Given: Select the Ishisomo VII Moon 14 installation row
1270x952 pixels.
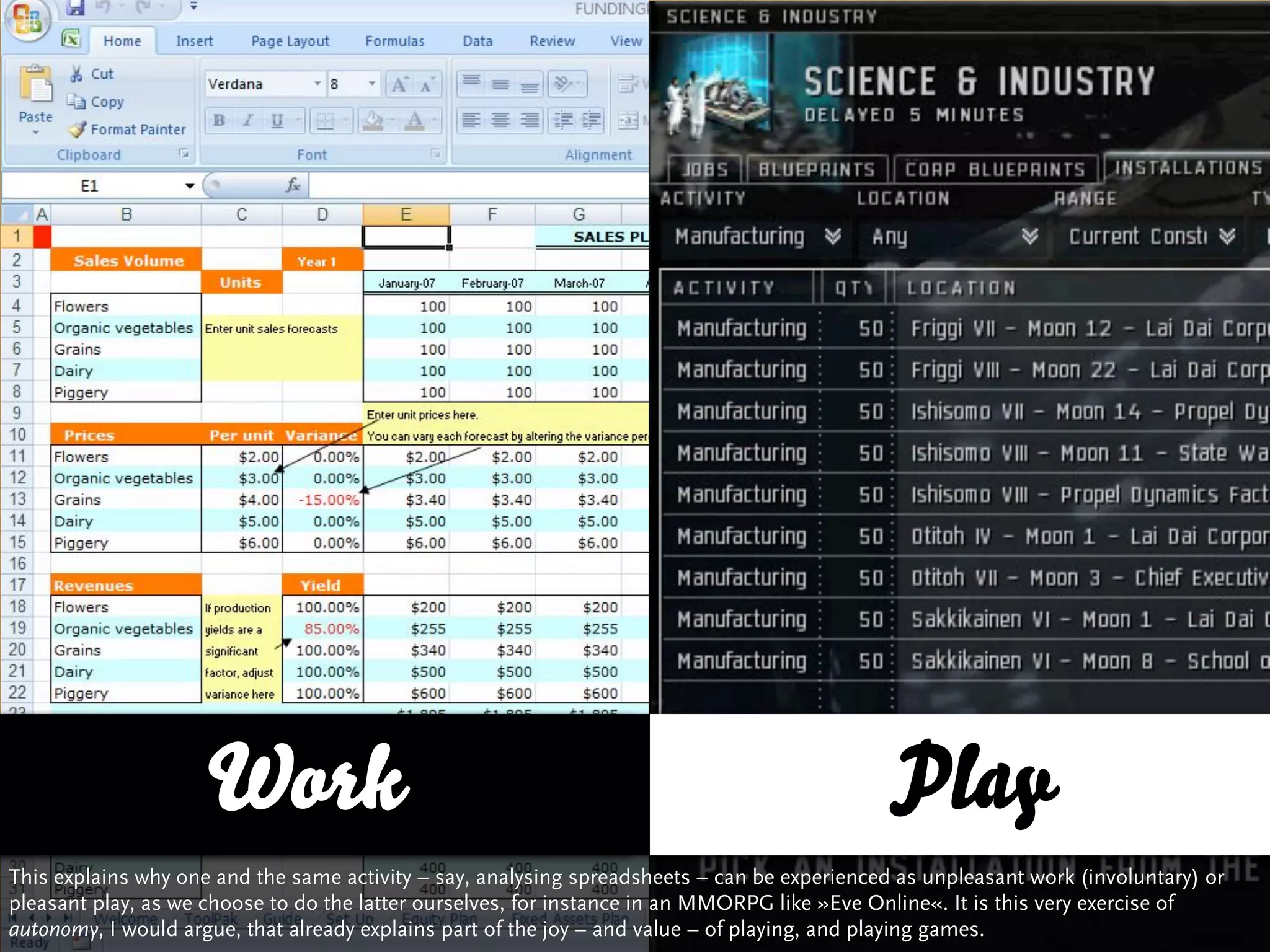Looking at the screenshot, I should (x=966, y=411).
